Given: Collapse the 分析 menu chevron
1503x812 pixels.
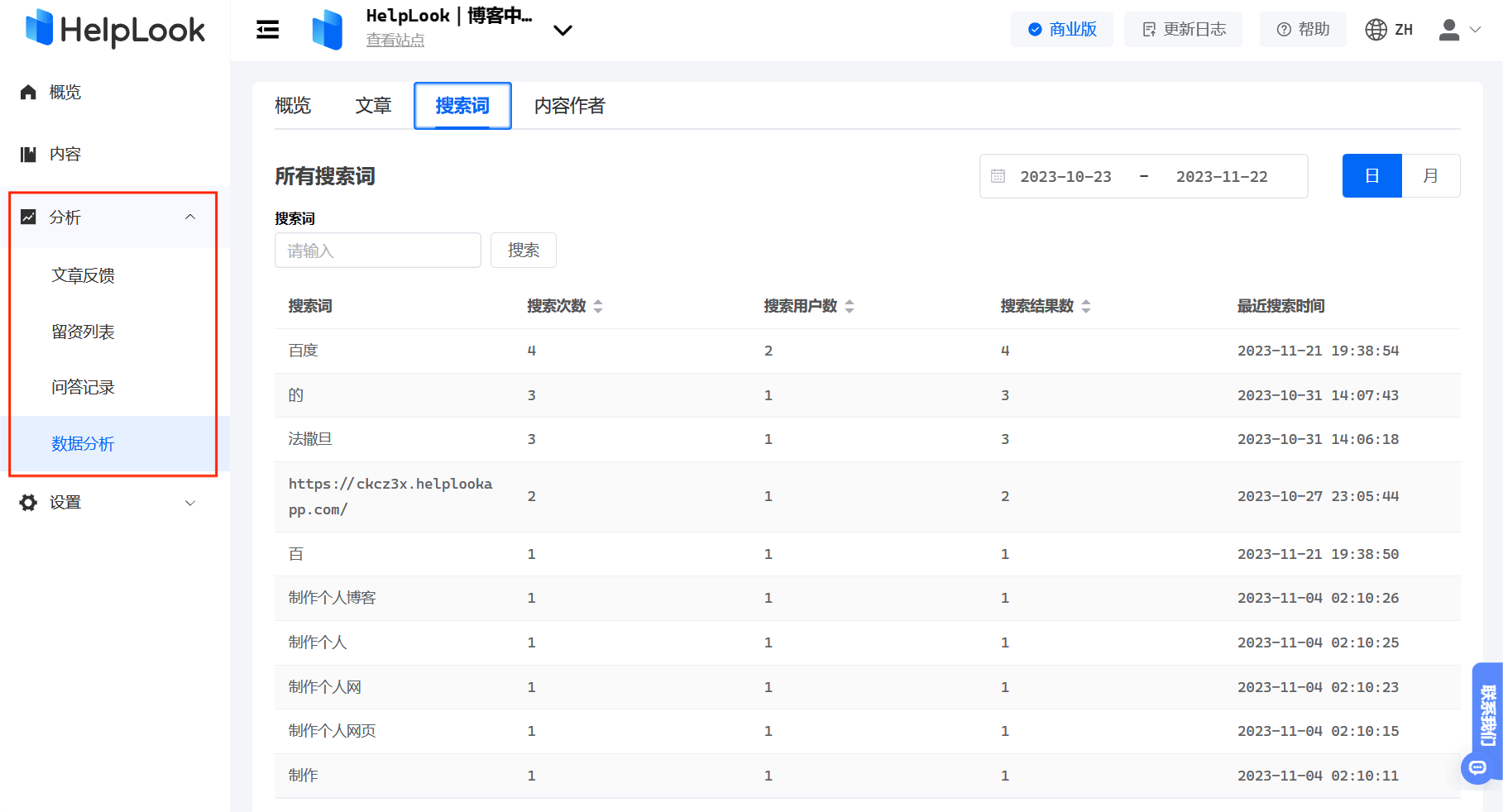Looking at the screenshot, I should pyautogui.click(x=190, y=217).
